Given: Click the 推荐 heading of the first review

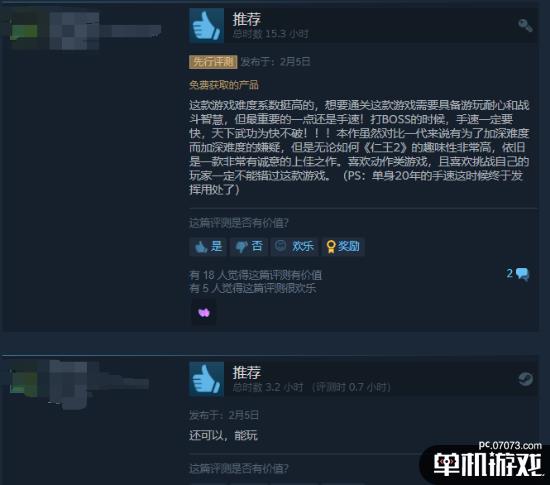Looking at the screenshot, I should click(x=247, y=19).
